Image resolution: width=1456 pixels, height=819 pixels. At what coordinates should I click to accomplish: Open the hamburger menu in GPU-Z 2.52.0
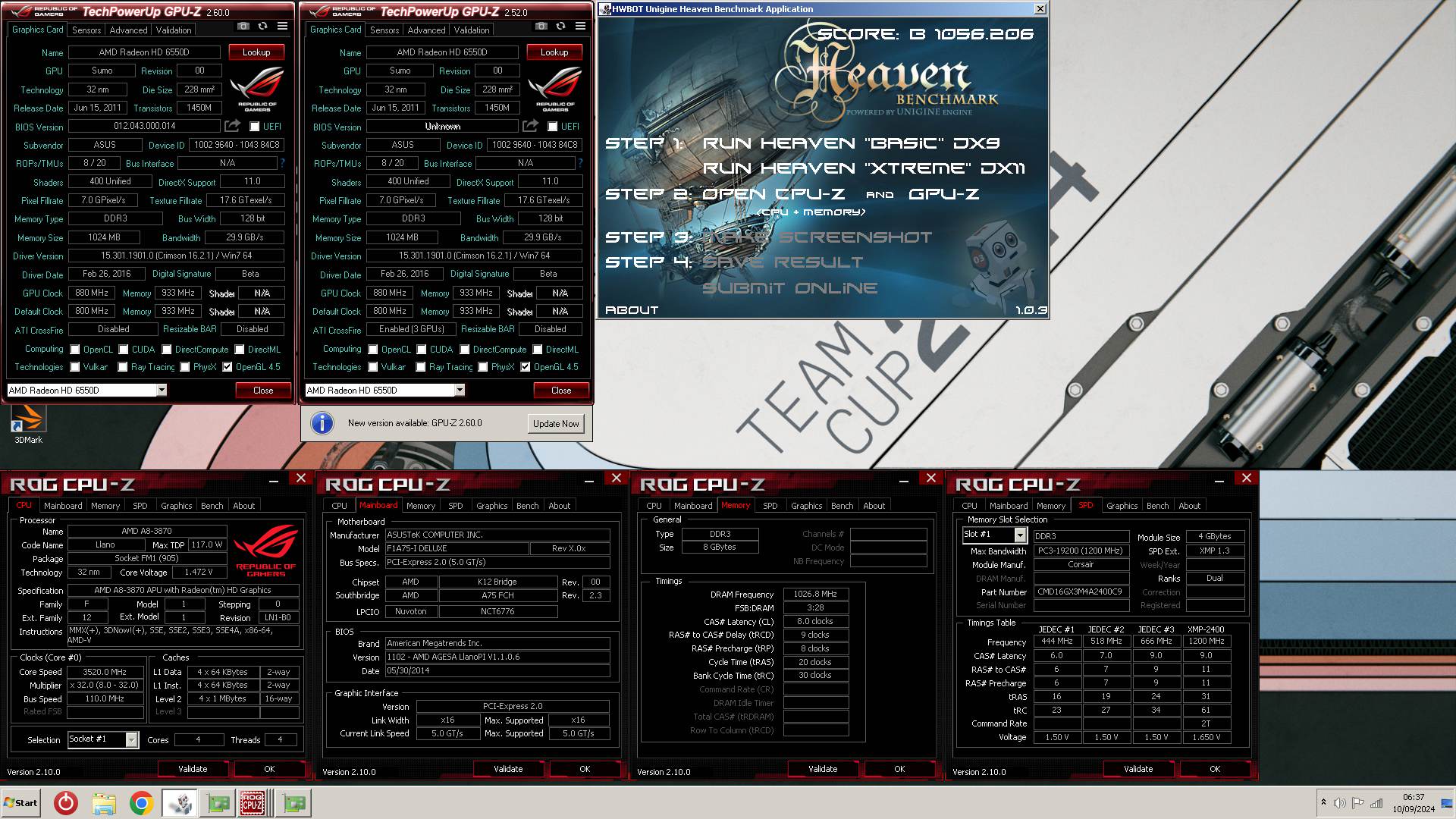580,27
